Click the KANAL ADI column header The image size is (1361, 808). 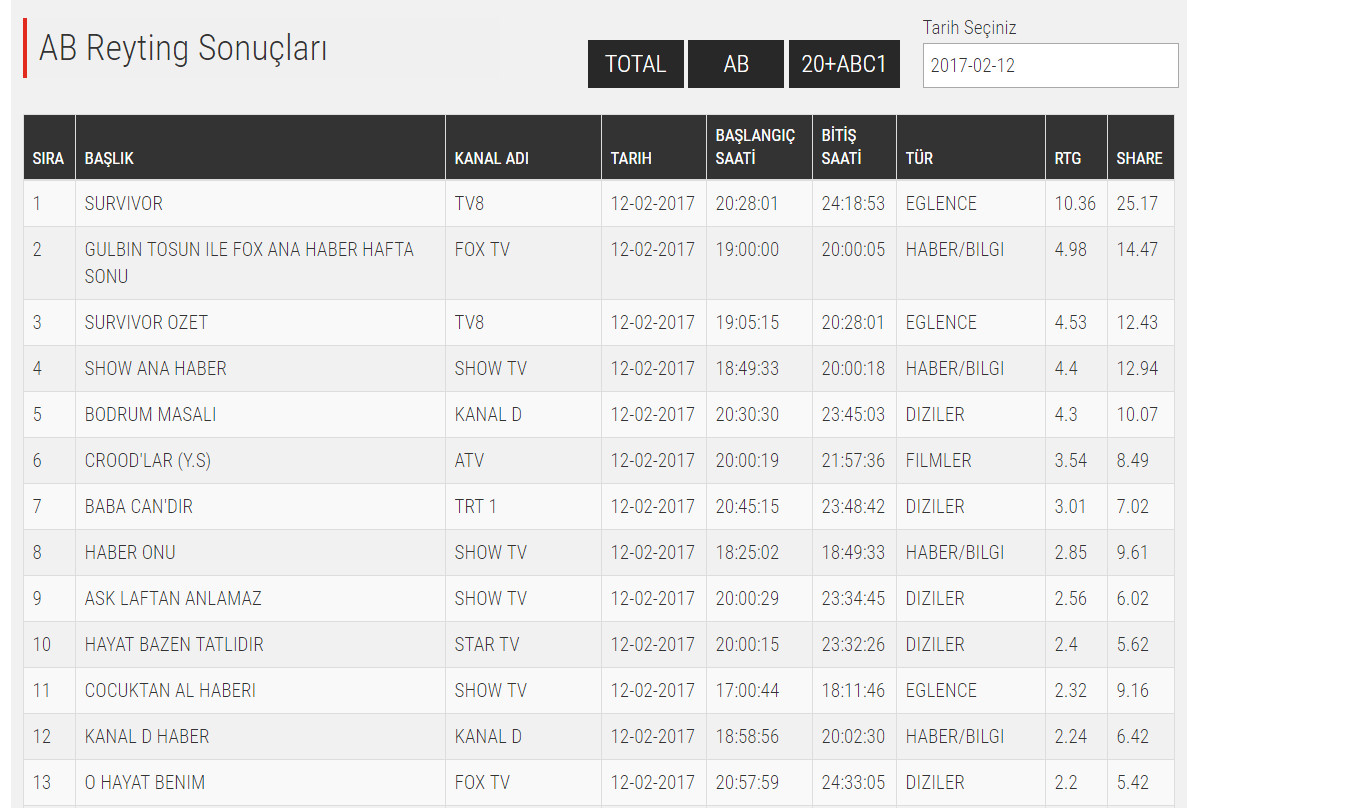[491, 158]
